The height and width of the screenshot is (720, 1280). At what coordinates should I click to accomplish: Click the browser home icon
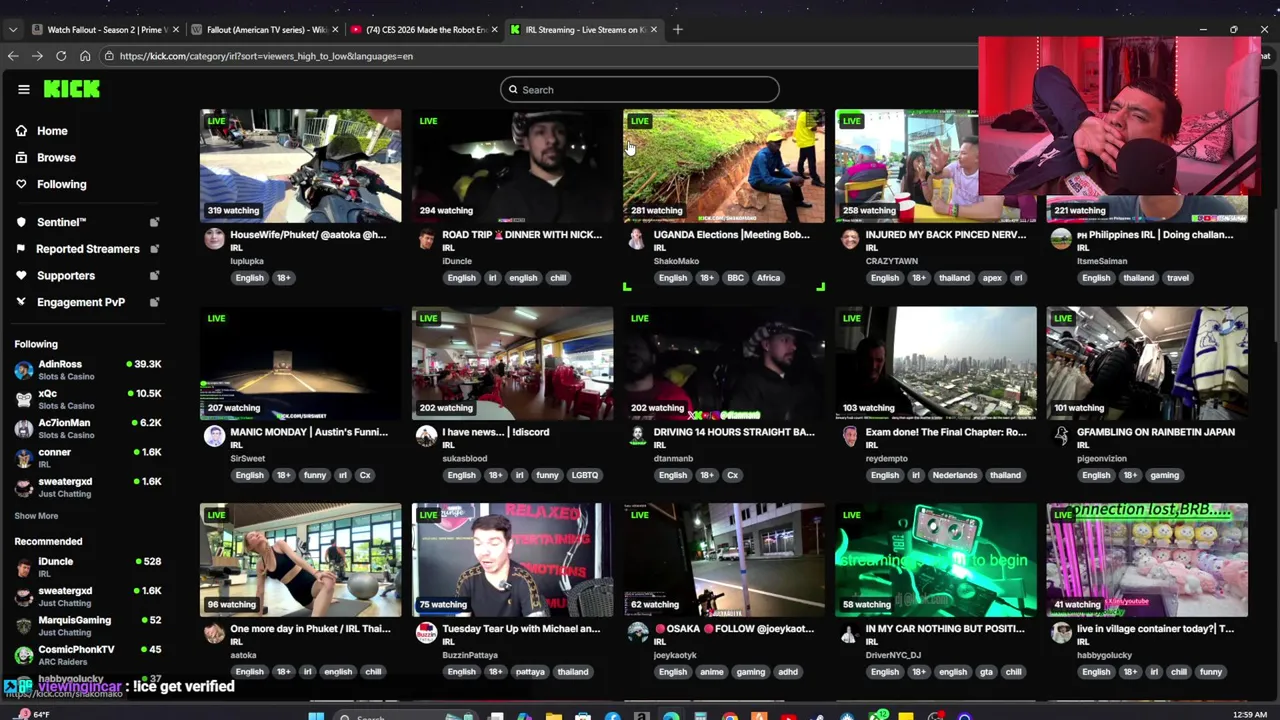pos(85,56)
